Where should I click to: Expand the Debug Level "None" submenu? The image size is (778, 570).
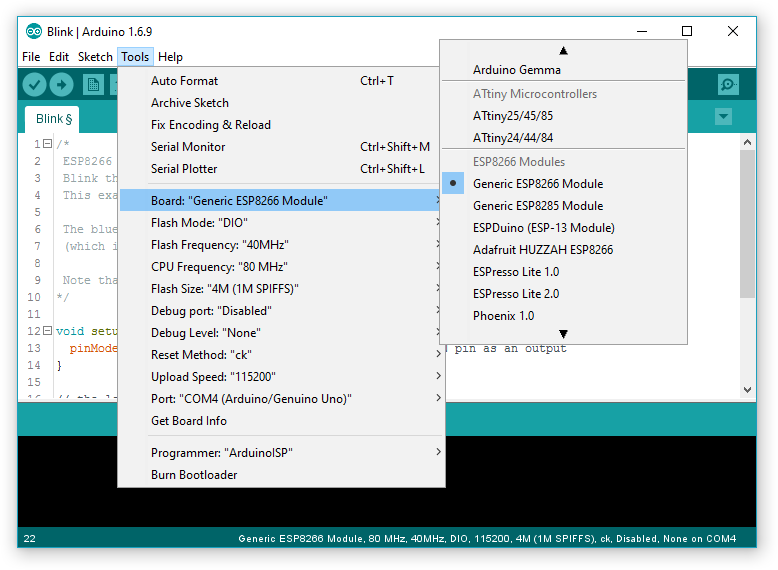(281, 332)
